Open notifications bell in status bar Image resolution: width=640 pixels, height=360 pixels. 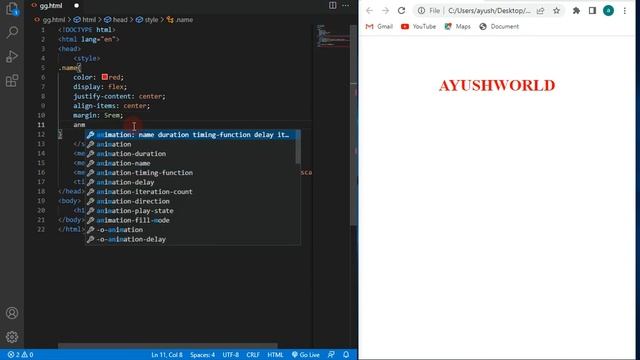click(x=346, y=355)
